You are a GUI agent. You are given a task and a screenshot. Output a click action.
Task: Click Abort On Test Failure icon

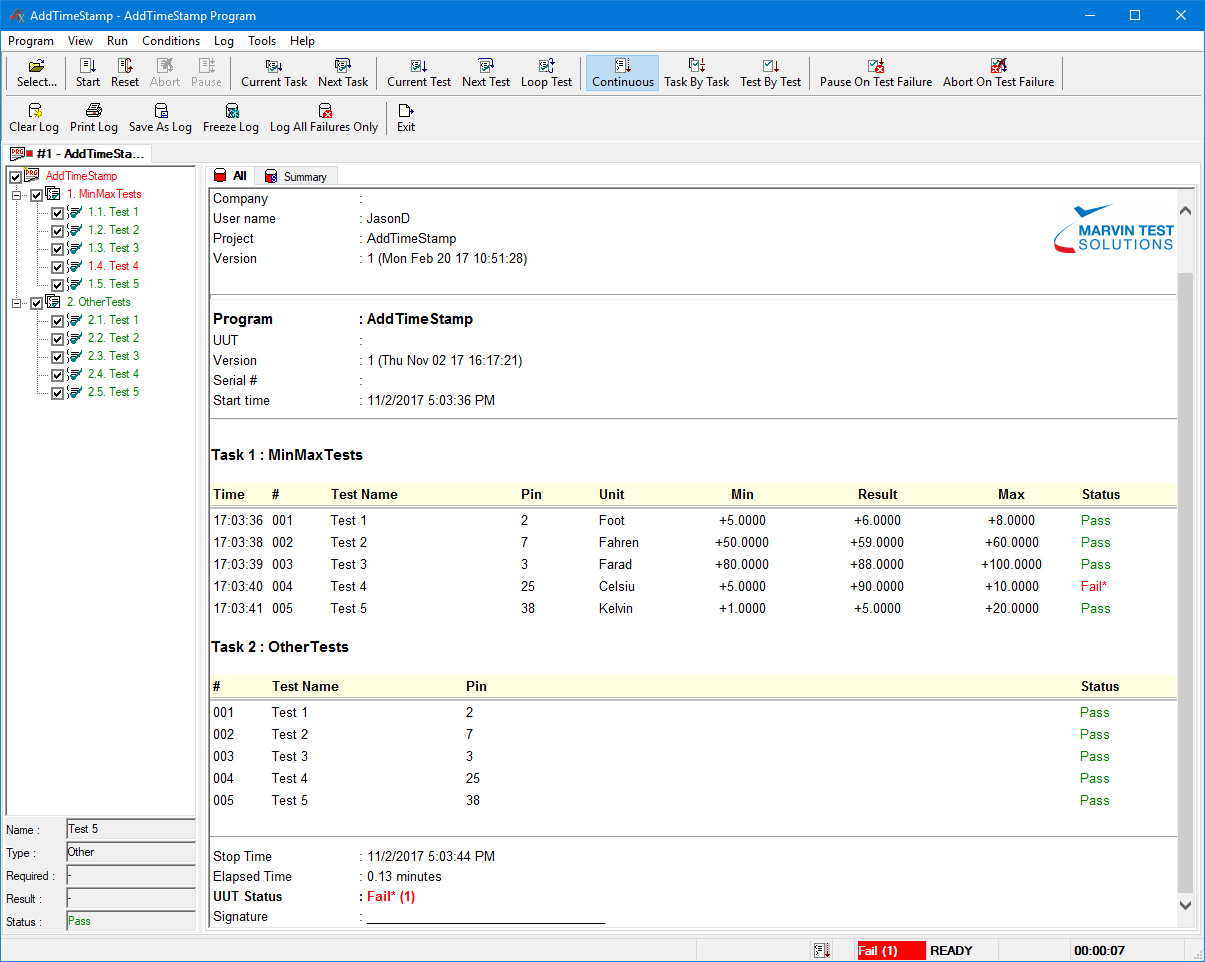(x=998, y=66)
